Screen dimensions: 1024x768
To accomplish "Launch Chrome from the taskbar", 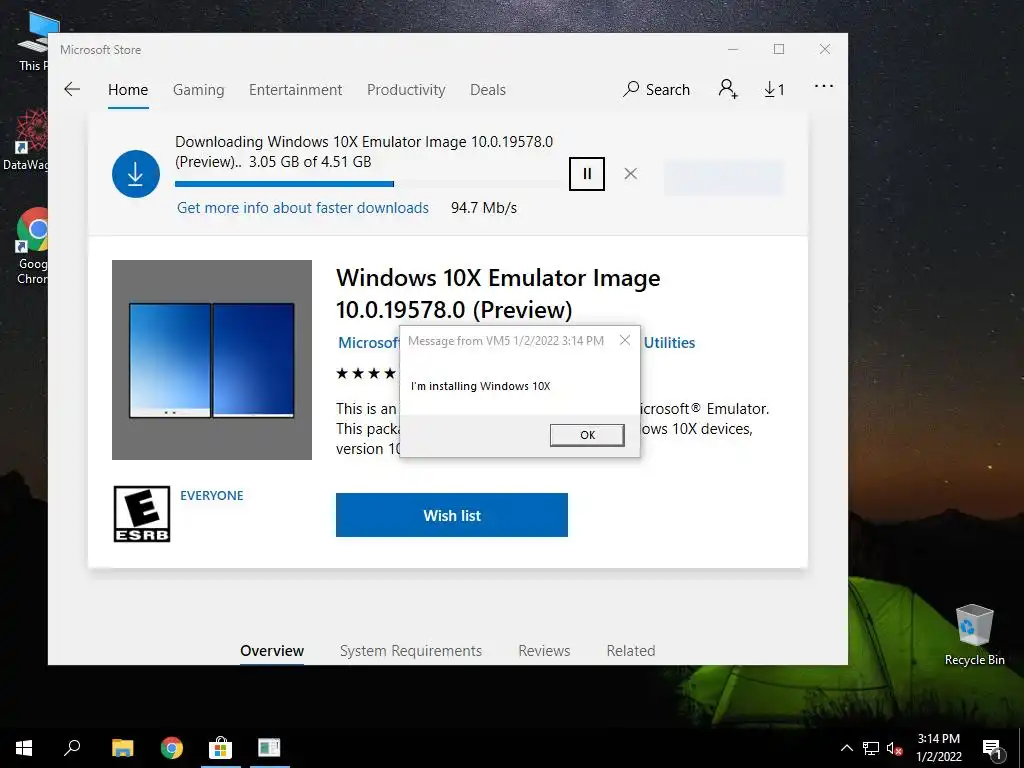I will tap(172, 748).
